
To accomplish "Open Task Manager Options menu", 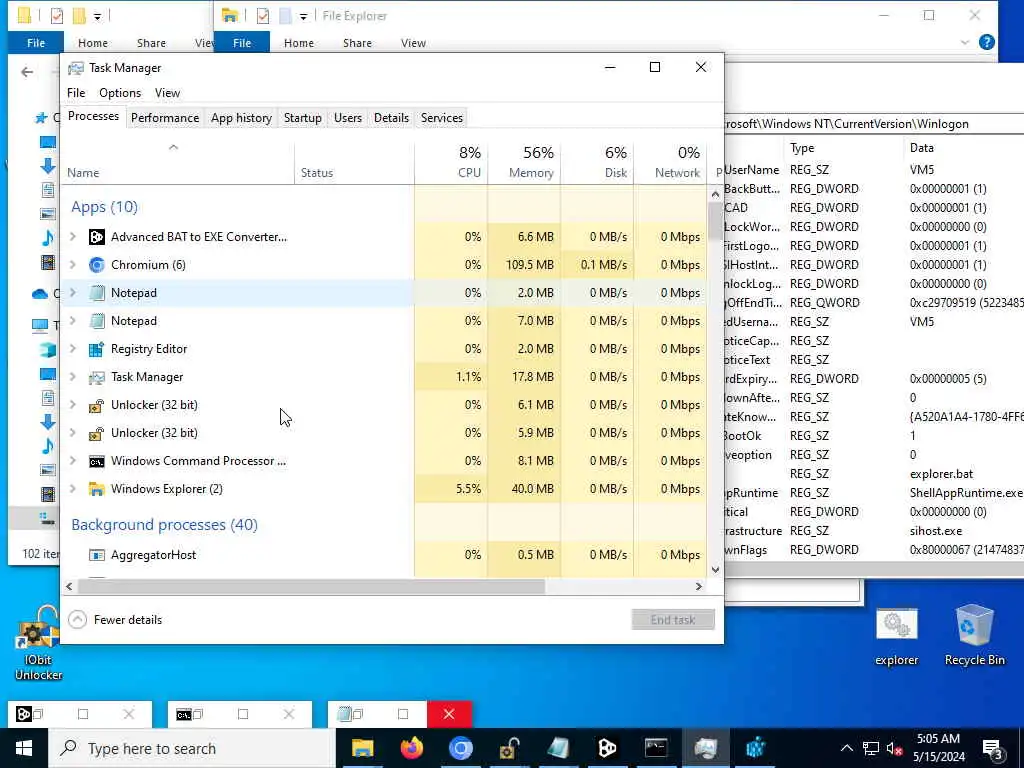I will pos(120,93).
